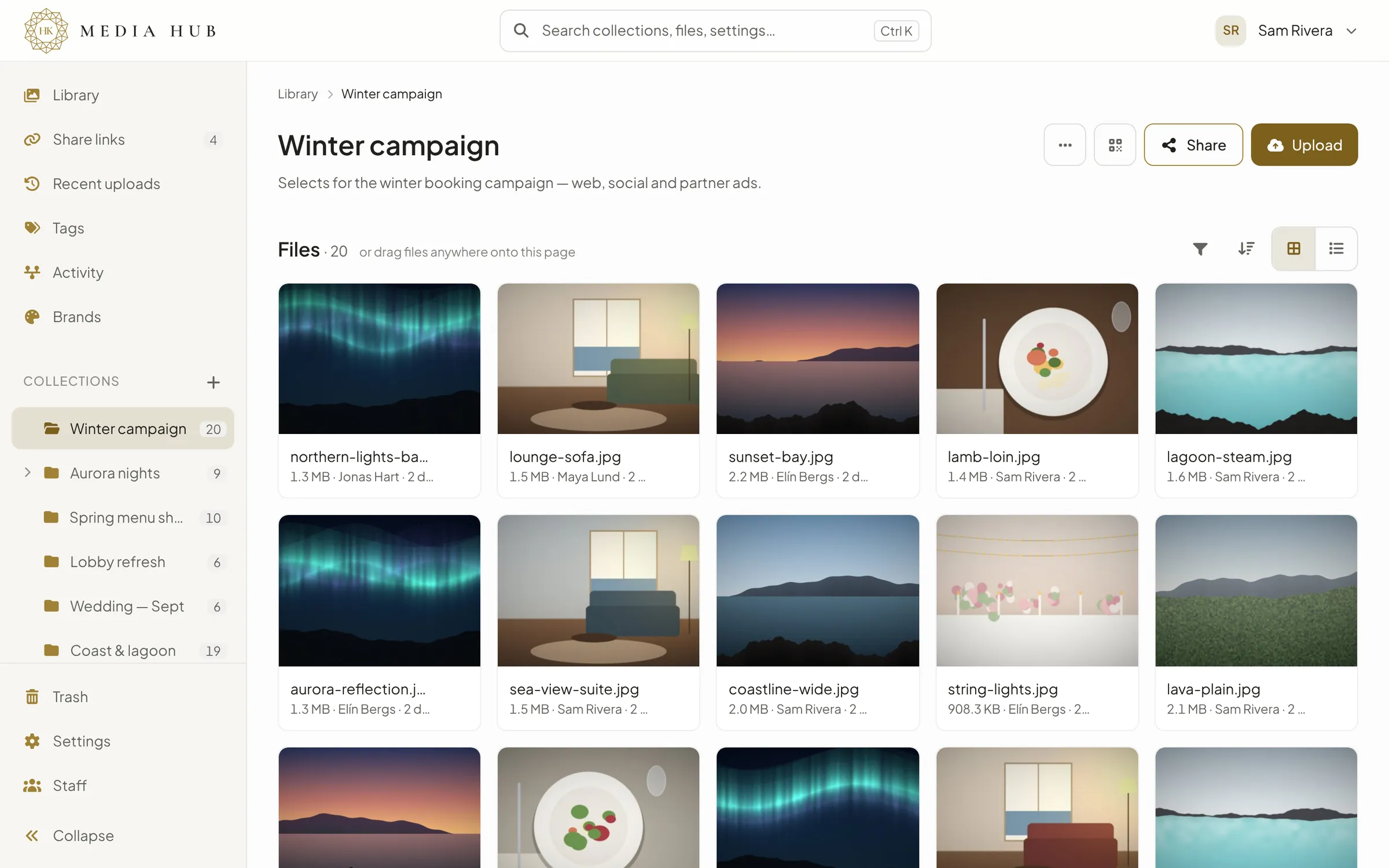The image size is (1389, 868).
Task: Follow the Library breadcrumb link
Action: pyautogui.click(x=297, y=94)
